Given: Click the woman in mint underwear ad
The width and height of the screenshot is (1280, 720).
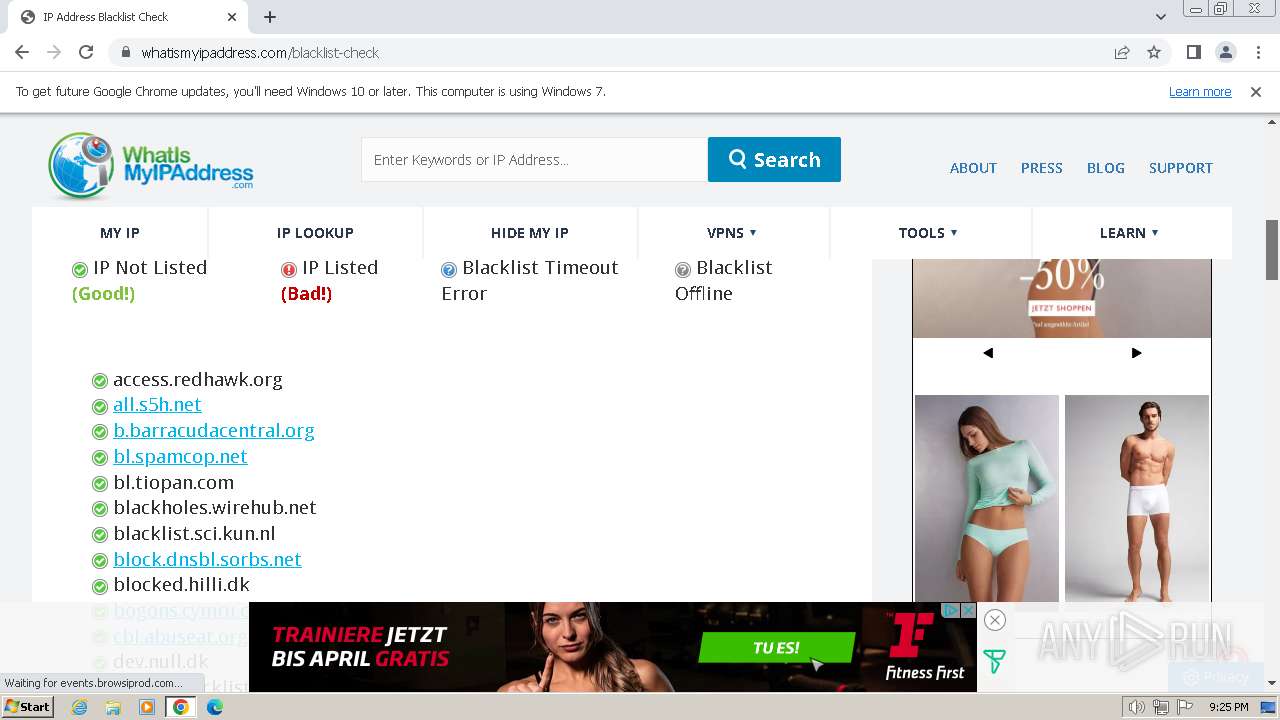Looking at the screenshot, I should (987, 497).
